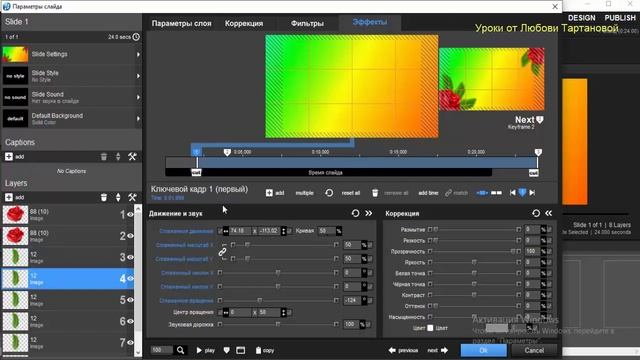640x360 pixels.
Task: Toggle visibility of layer 5
Action: [x=130, y=300]
